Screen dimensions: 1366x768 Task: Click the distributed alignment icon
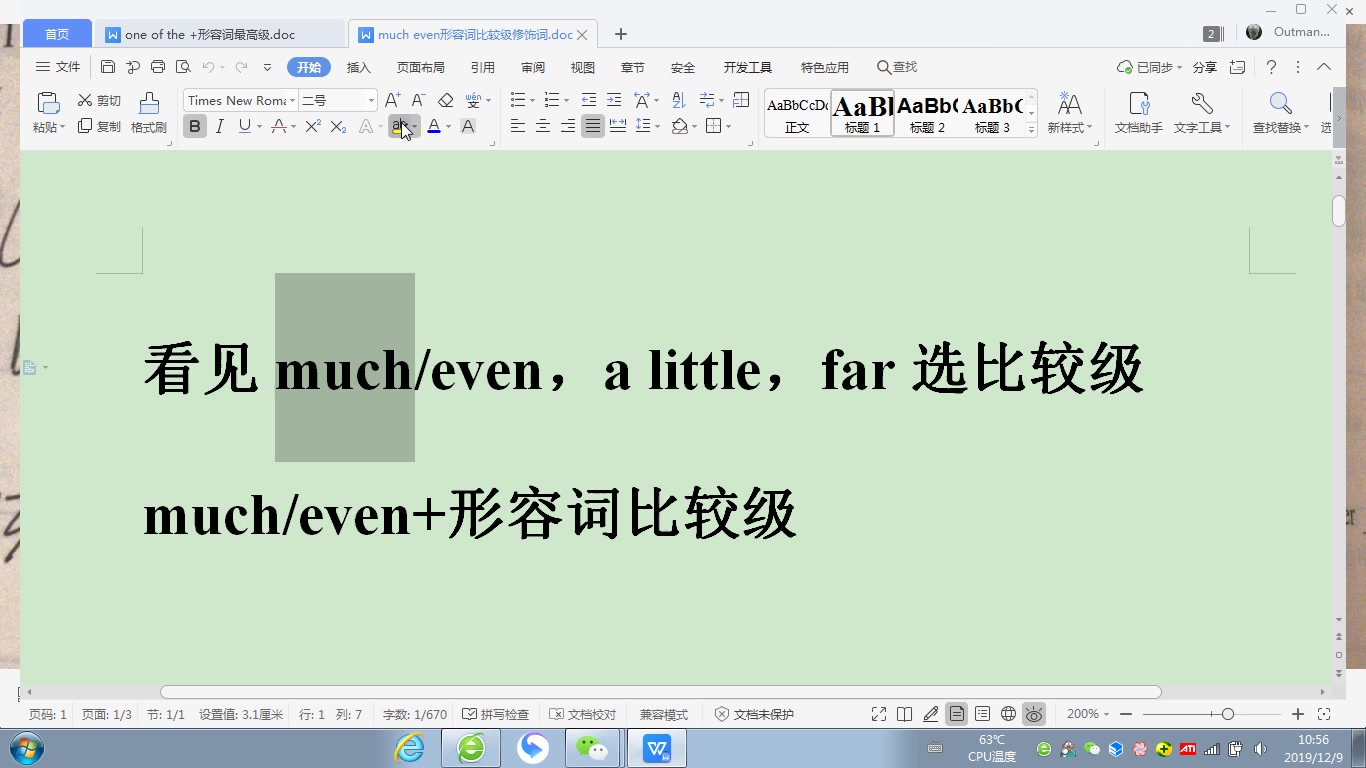click(618, 126)
